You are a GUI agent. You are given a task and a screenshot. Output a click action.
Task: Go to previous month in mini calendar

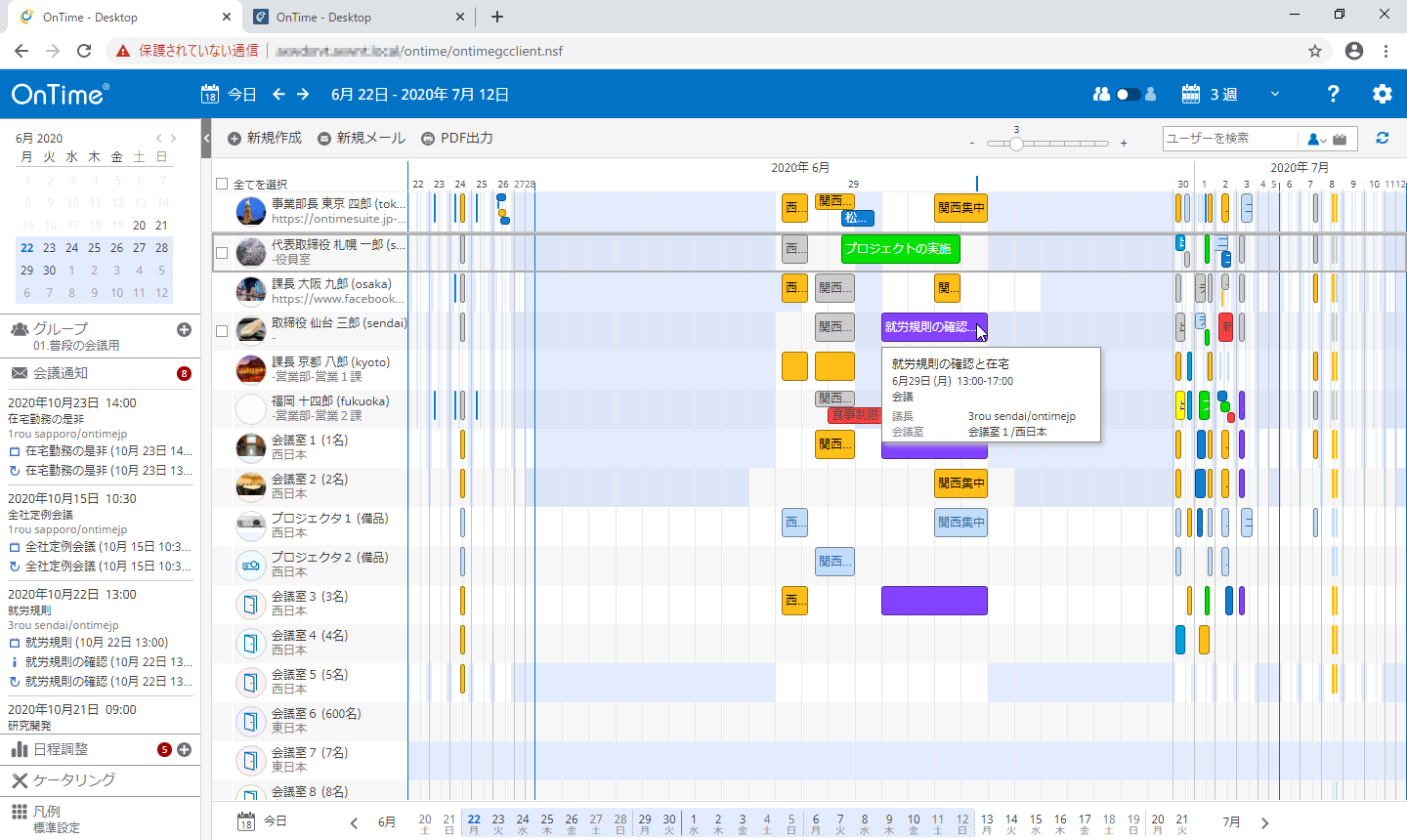click(159, 138)
